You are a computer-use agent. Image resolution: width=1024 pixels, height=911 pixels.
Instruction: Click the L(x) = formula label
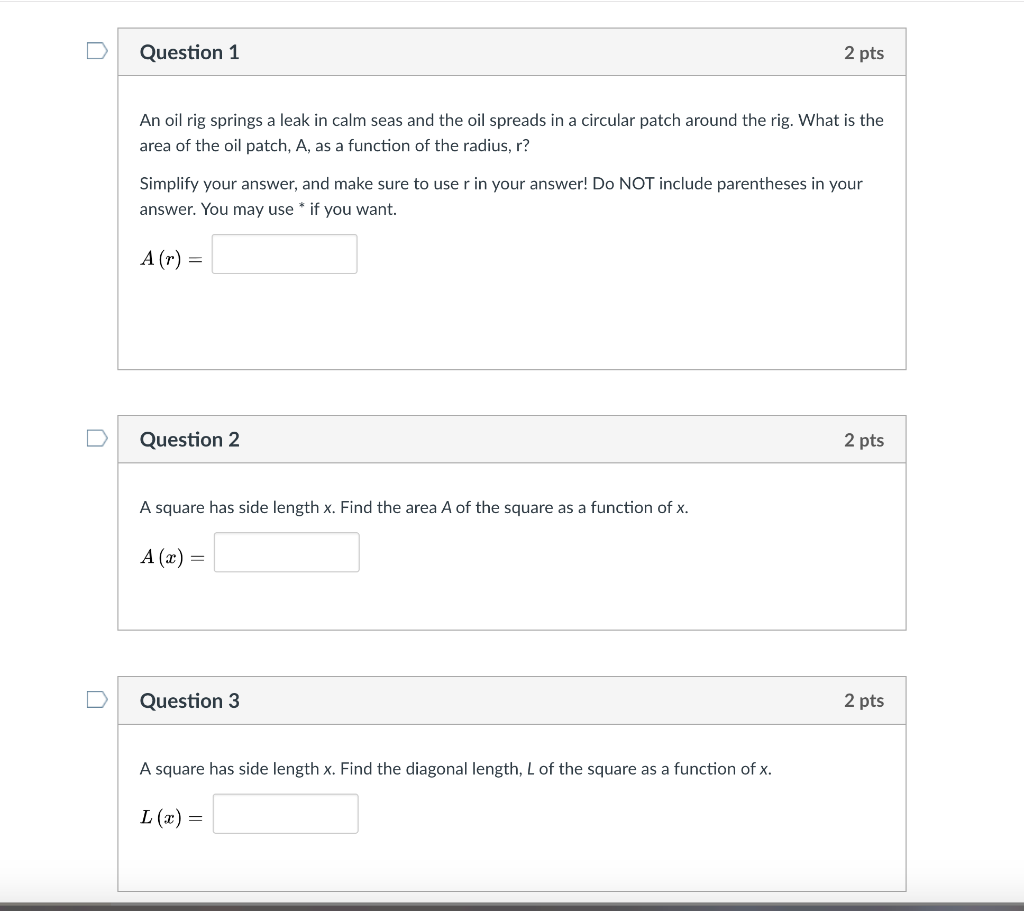coord(172,817)
